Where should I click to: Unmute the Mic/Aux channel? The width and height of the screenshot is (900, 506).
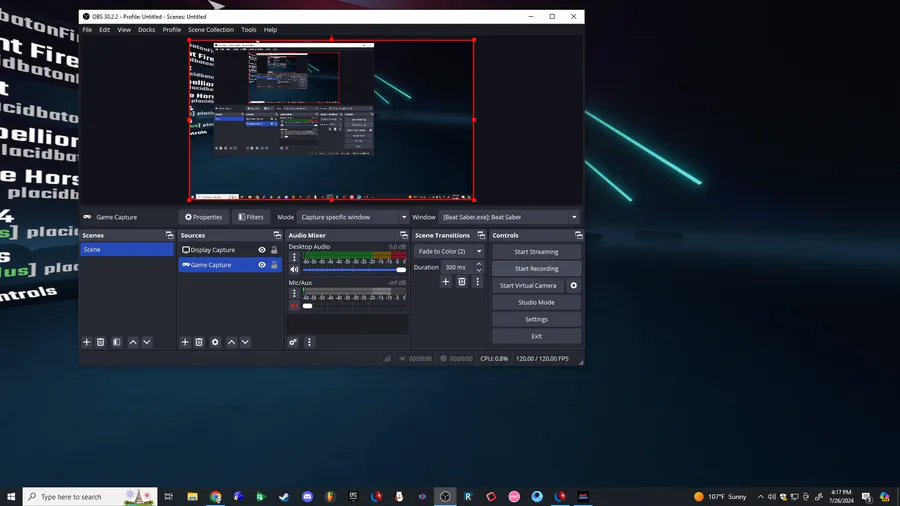[x=294, y=306]
